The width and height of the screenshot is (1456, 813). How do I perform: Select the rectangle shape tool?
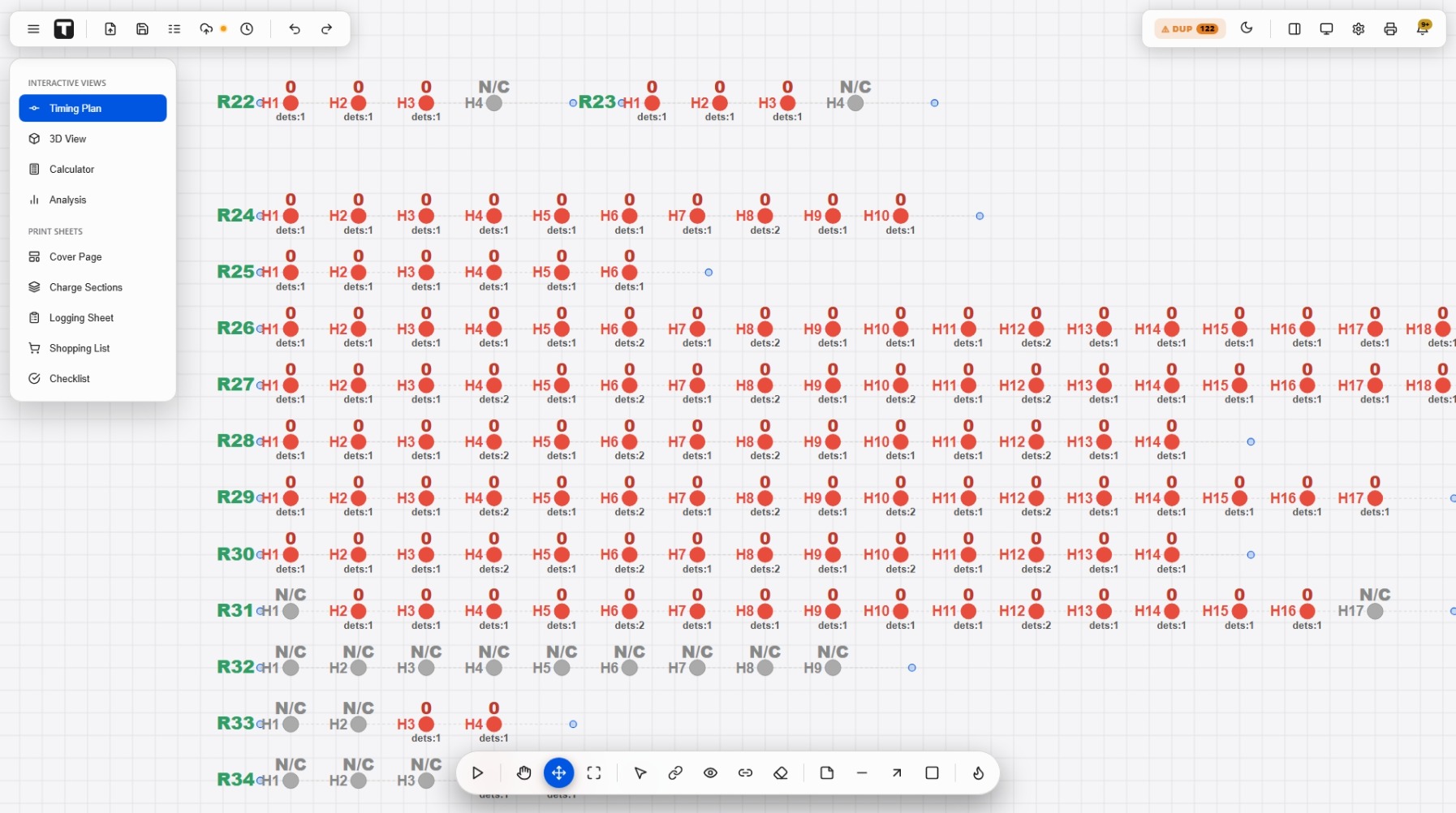[x=932, y=773]
